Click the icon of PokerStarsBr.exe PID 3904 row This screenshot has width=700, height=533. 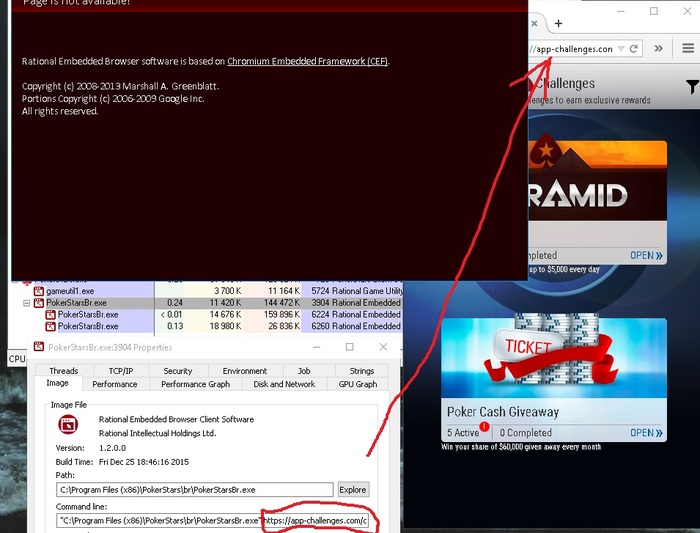pyautogui.click(x=39, y=303)
